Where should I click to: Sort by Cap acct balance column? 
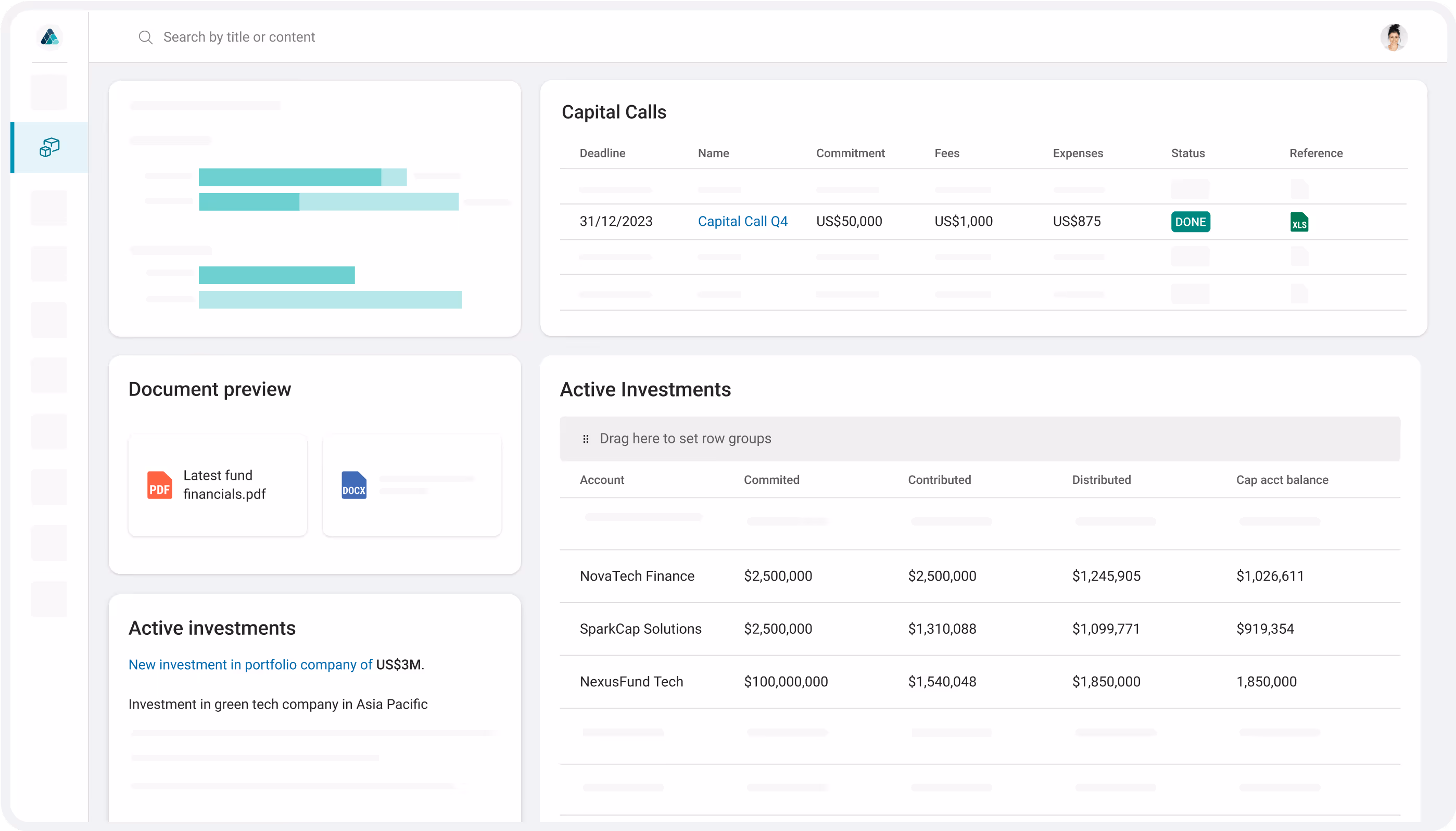pyautogui.click(x=1281, y=480)
